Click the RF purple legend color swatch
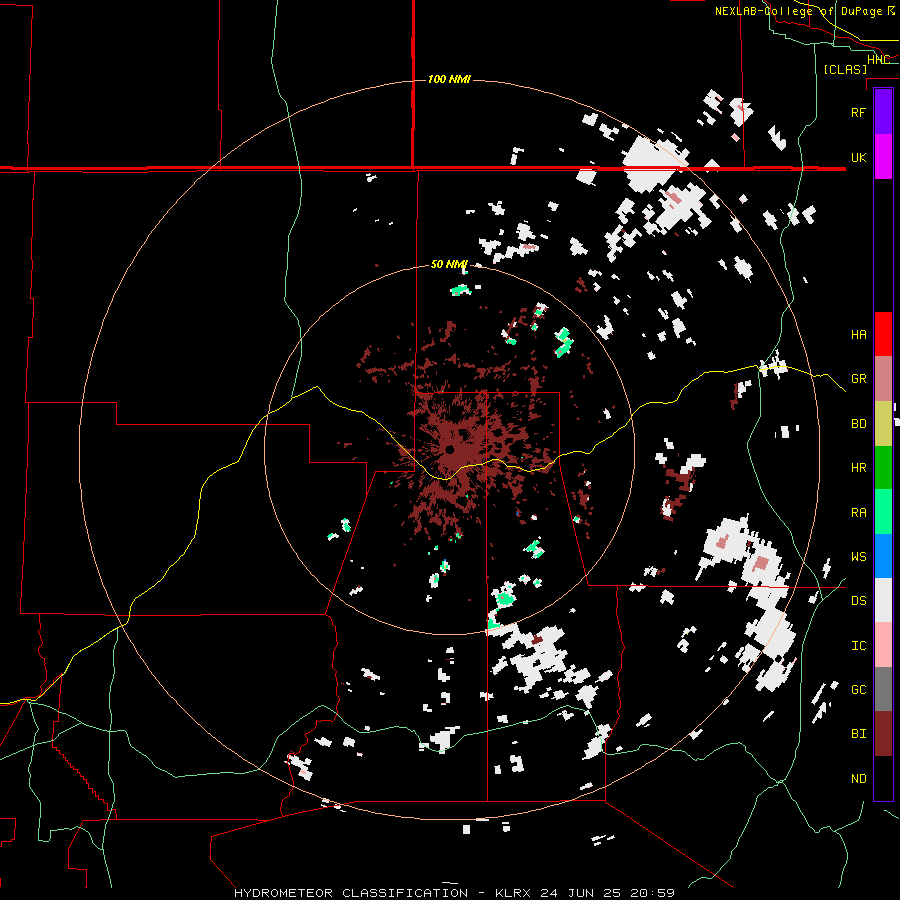The image size is (900, 900). 883,112
